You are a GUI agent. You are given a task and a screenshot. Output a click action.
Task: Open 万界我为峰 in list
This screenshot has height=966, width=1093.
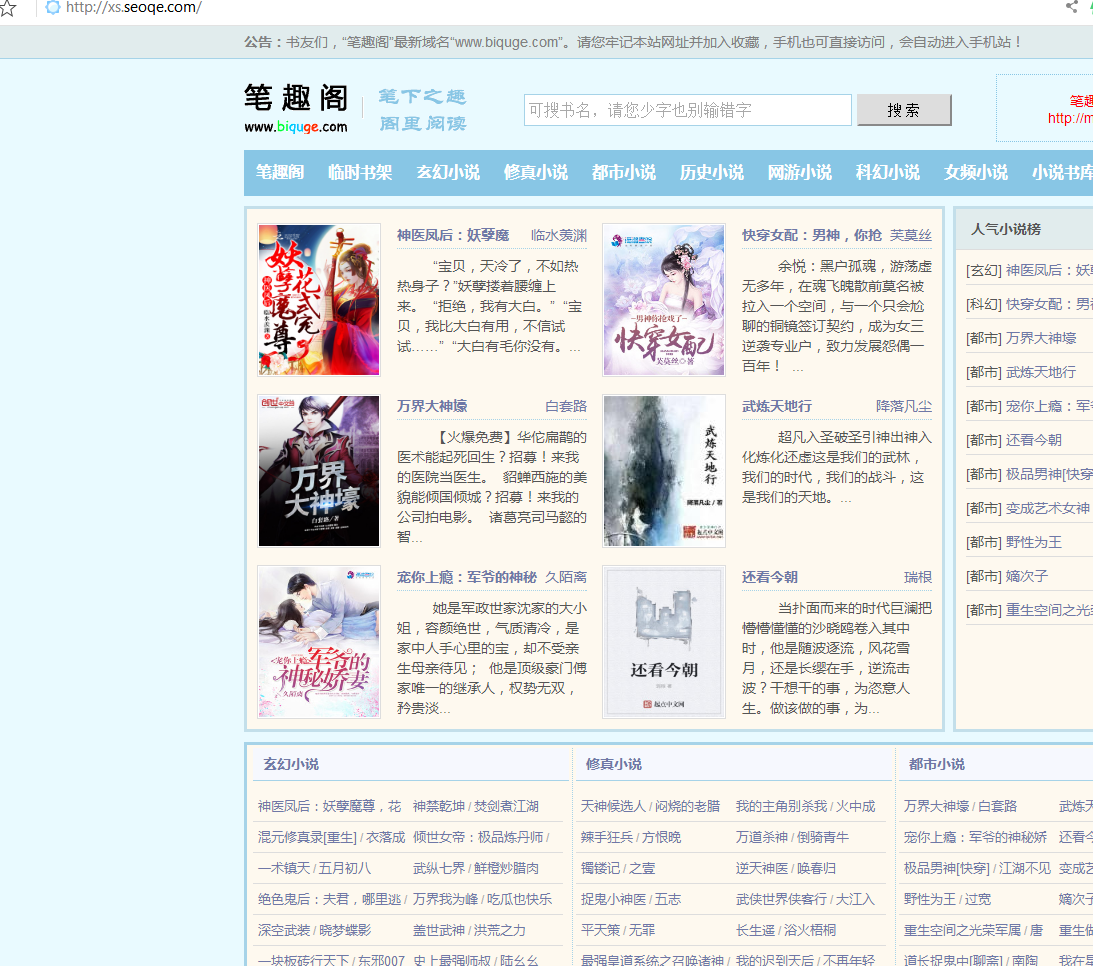(445, 899)
